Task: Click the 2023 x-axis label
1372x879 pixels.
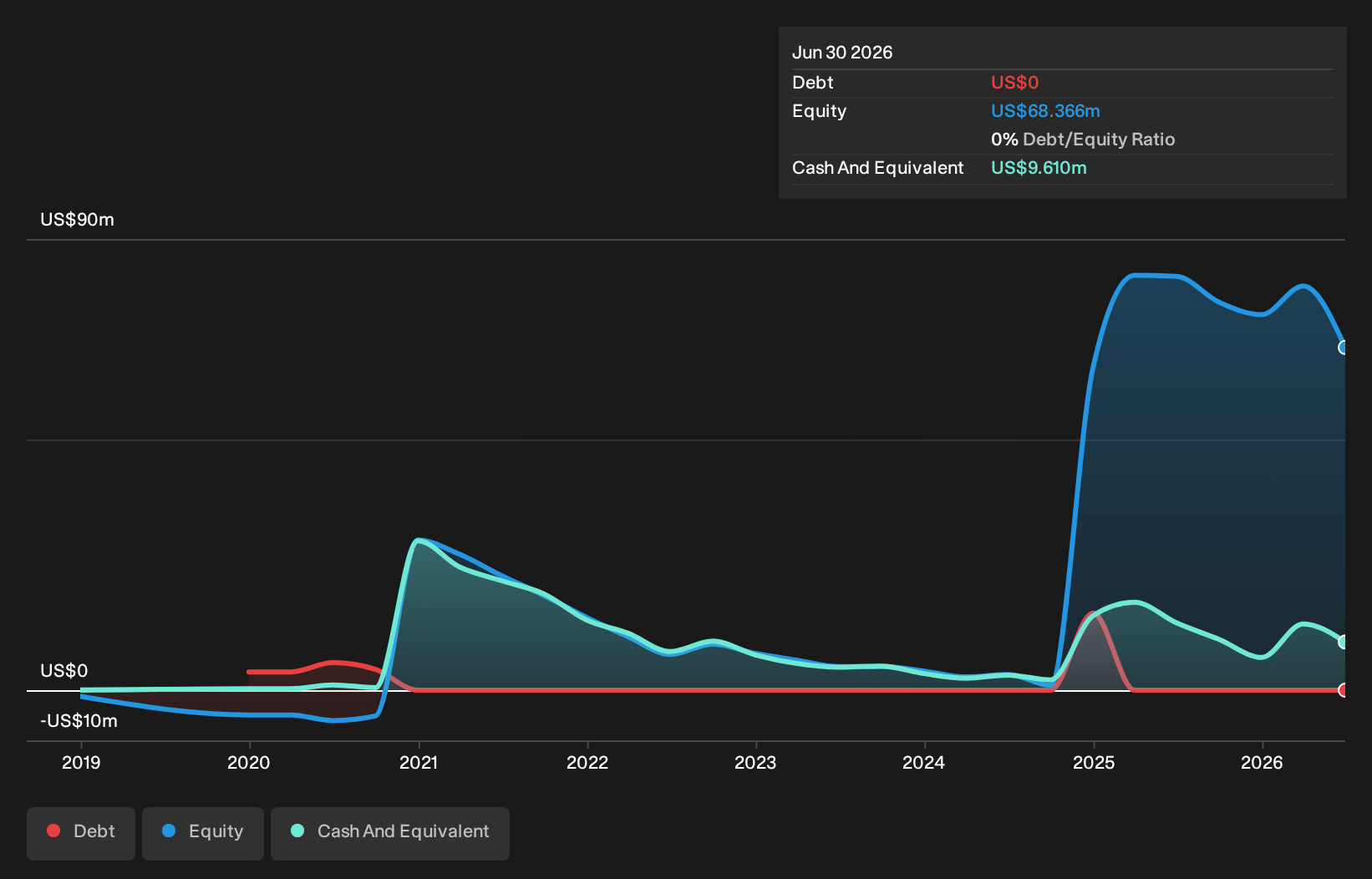Action: pyautogui.click(x=755, y=763)
